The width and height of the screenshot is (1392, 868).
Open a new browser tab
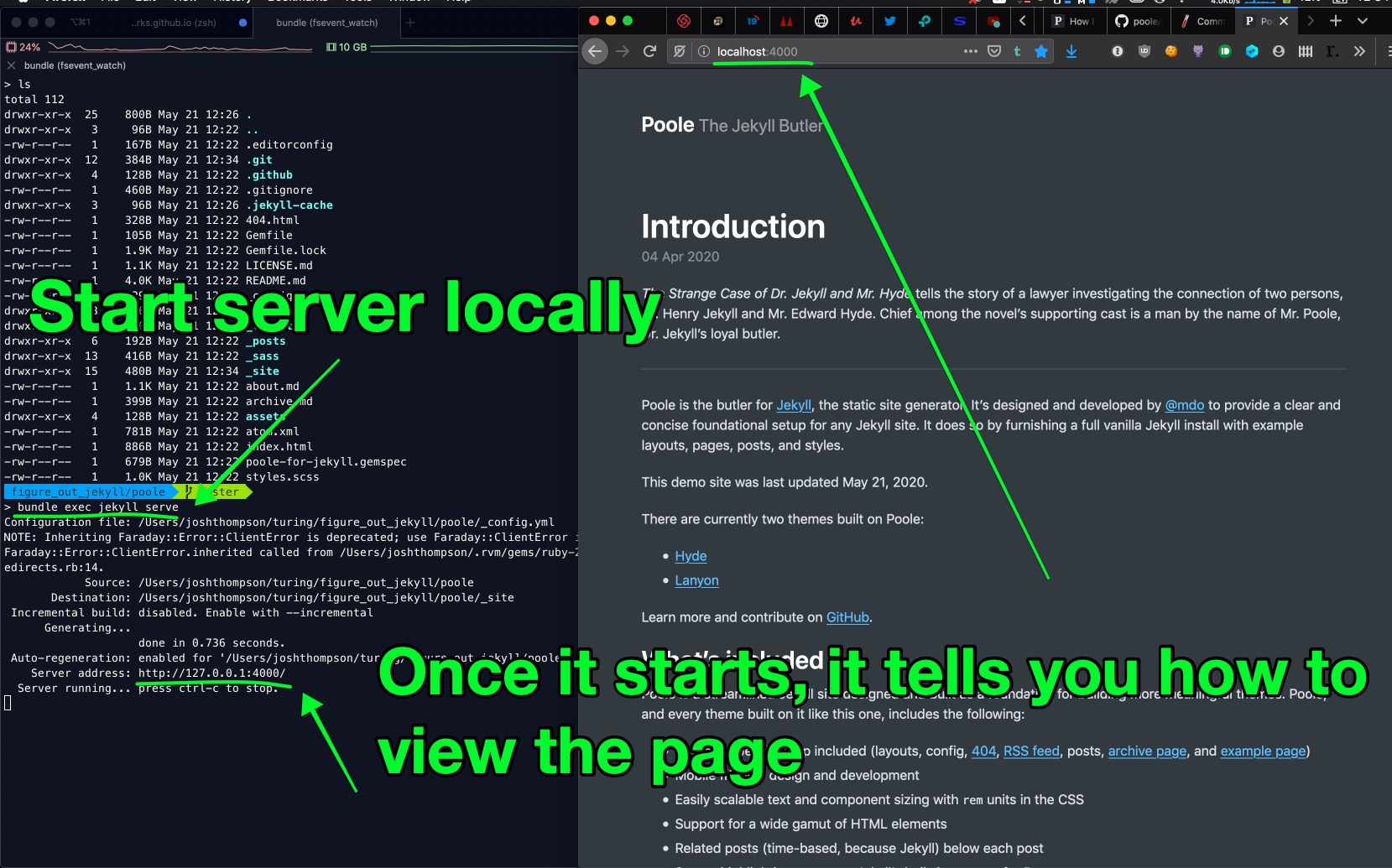click(x=1336, y=21)
